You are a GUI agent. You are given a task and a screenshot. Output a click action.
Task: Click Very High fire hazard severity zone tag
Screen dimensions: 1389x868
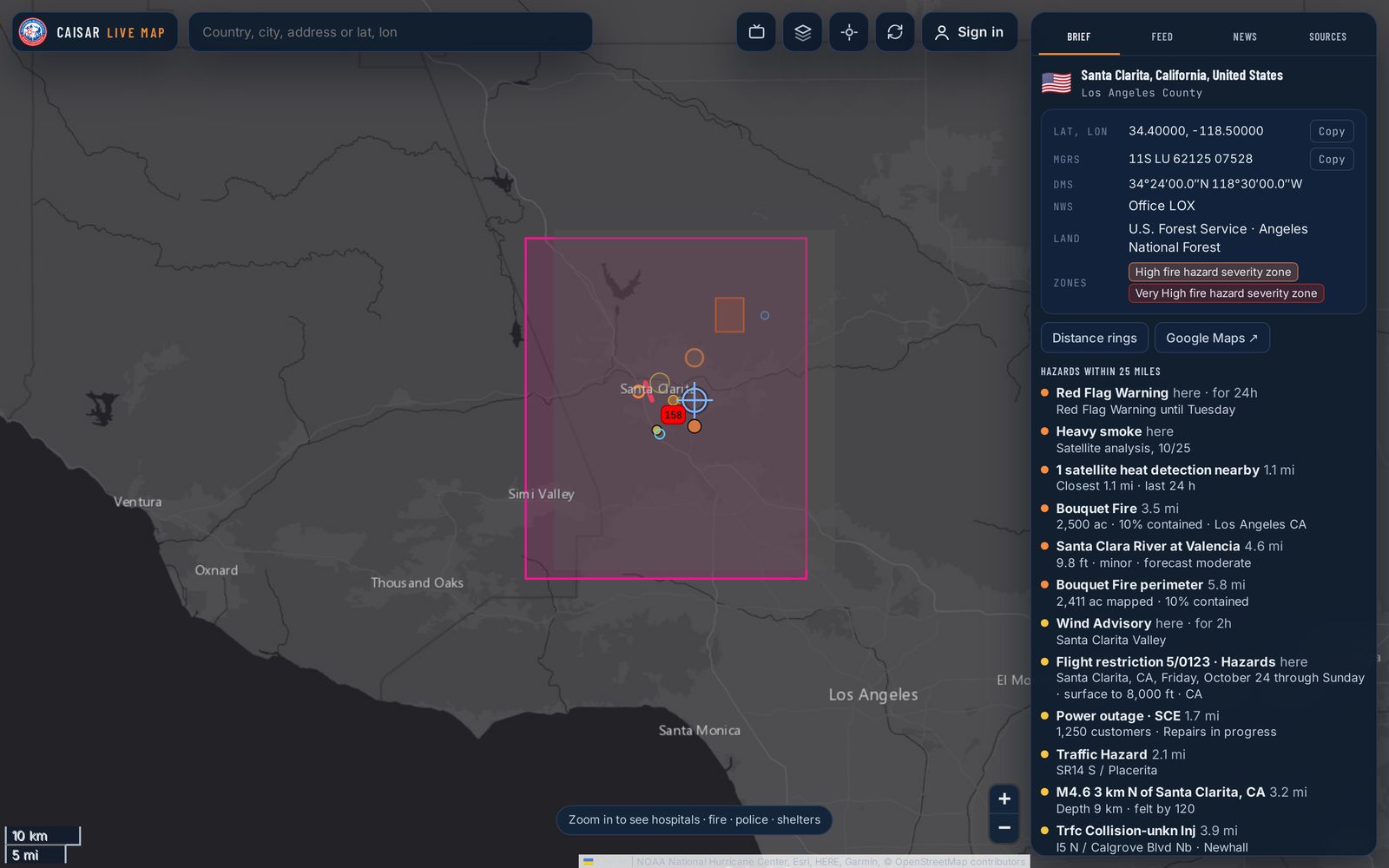[x=1226, y=293]
